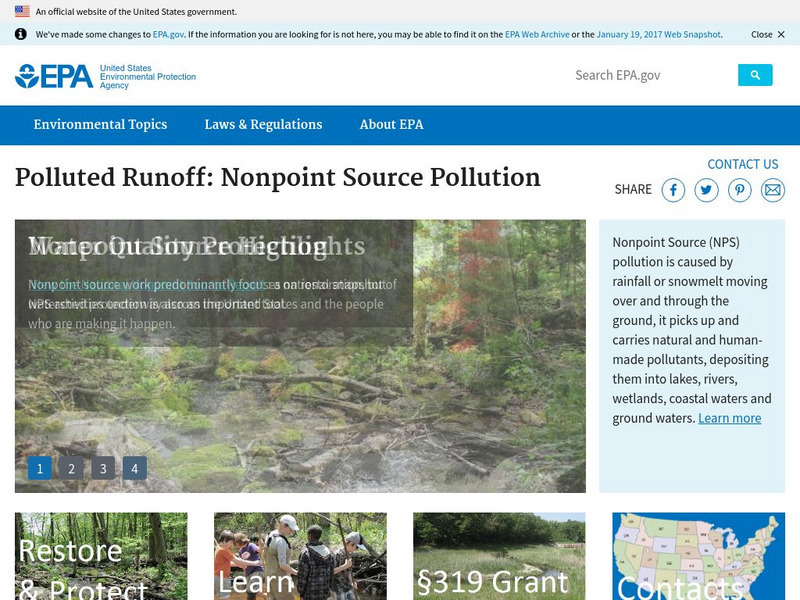Share page via email icon
Screen dimensions: 800x600
(x=773, y=190)
